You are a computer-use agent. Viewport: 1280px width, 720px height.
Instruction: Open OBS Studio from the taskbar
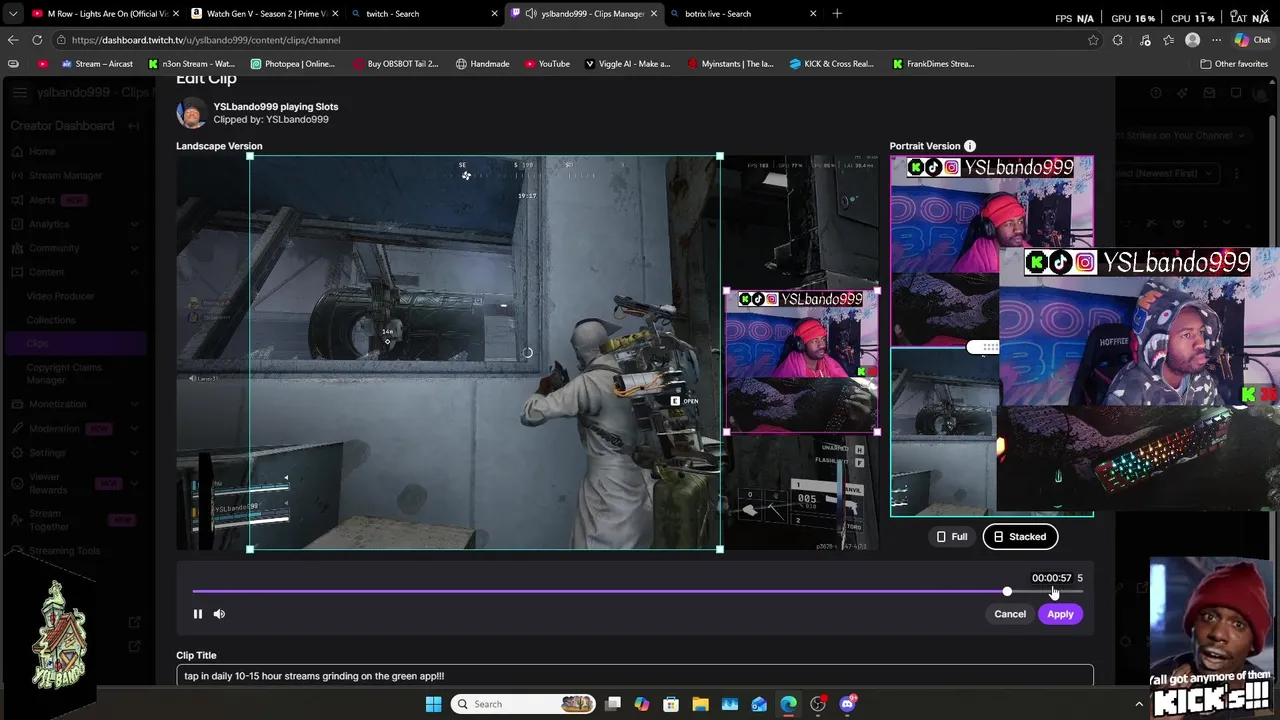(x=818, y=704)
